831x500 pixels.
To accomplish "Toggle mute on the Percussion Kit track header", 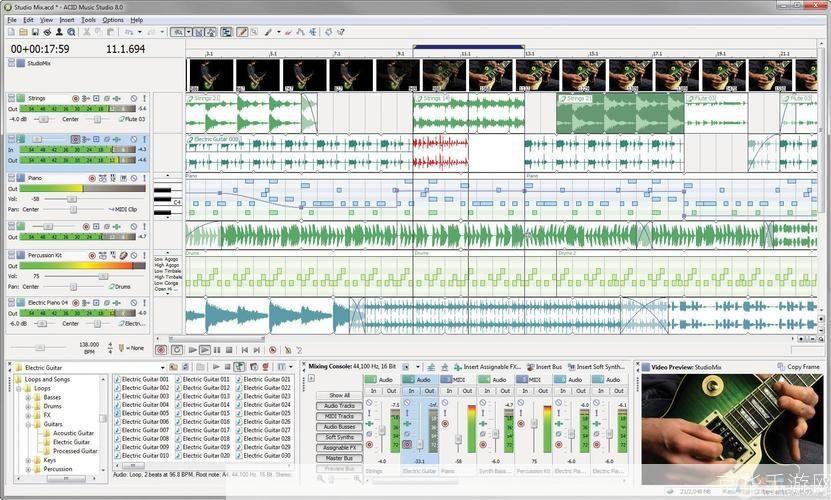I will pos(134,256).
